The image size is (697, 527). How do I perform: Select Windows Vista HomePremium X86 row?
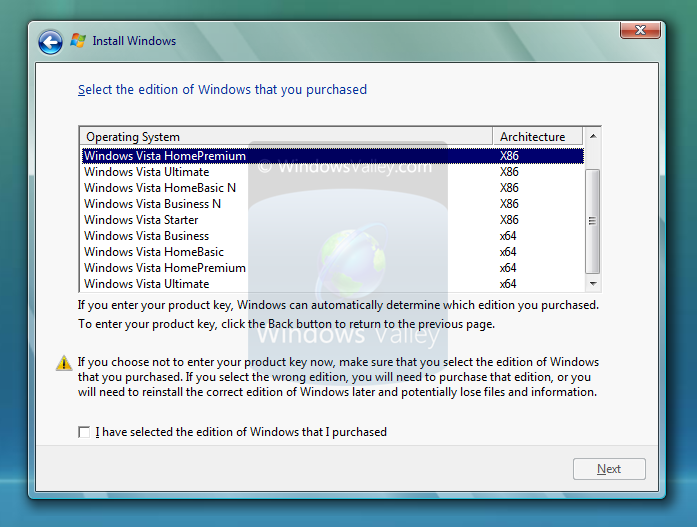coord(332,156)
